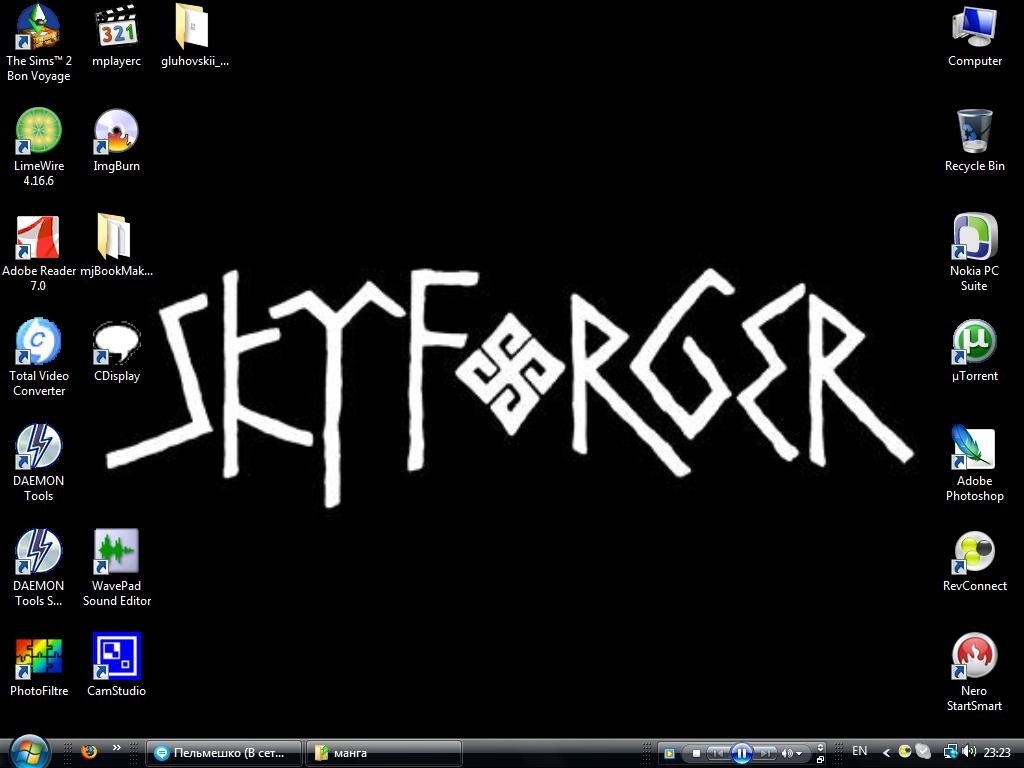The image size is (1024, 768).
Task: Select the Recycle Bin icon
Action: [974, 141]
